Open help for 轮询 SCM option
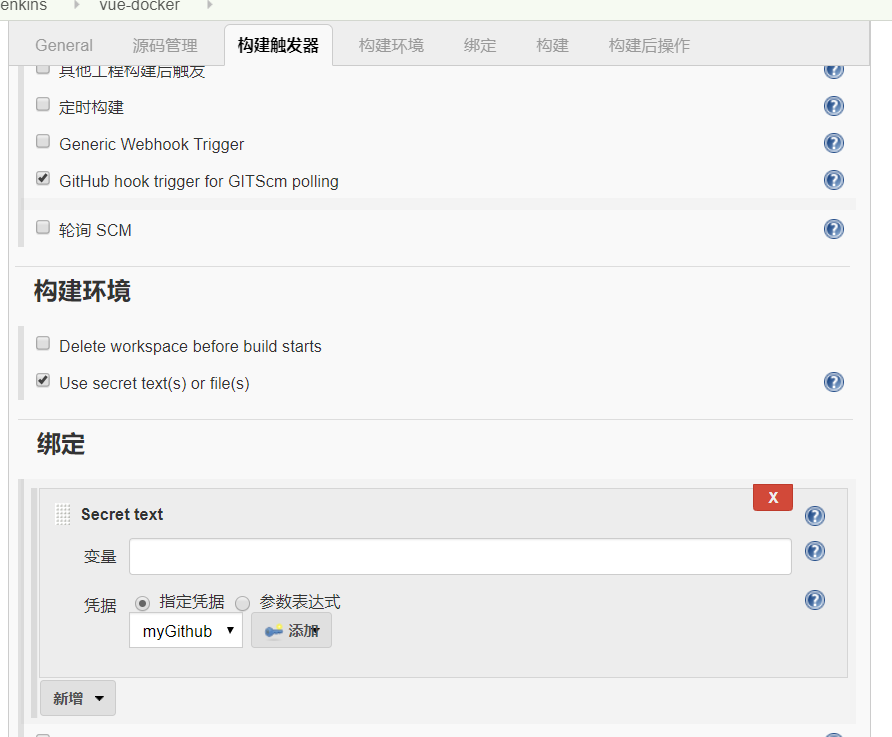The image size is (892, 737). click(834, 228)
